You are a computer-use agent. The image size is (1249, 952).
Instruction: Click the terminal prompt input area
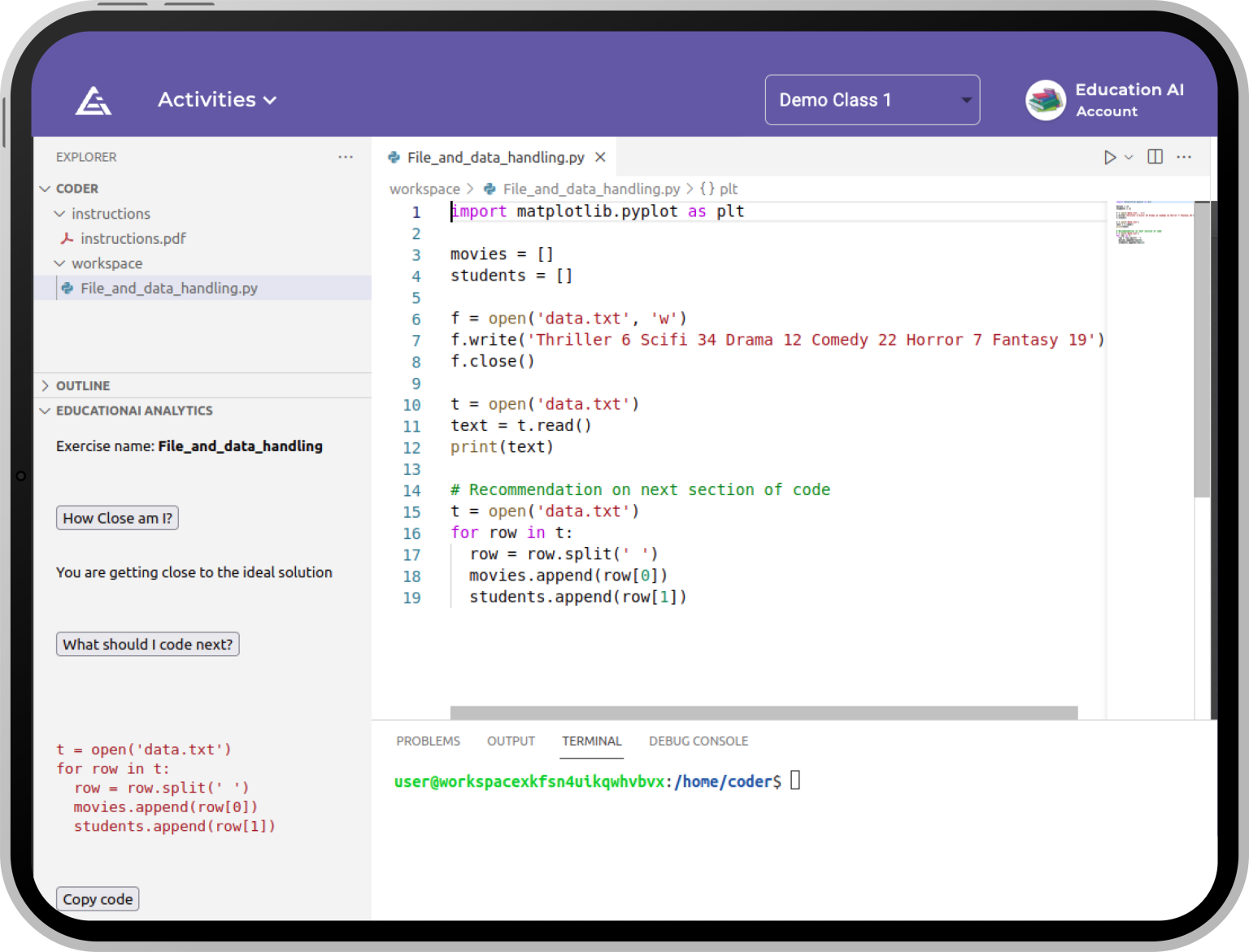point(795,780)
